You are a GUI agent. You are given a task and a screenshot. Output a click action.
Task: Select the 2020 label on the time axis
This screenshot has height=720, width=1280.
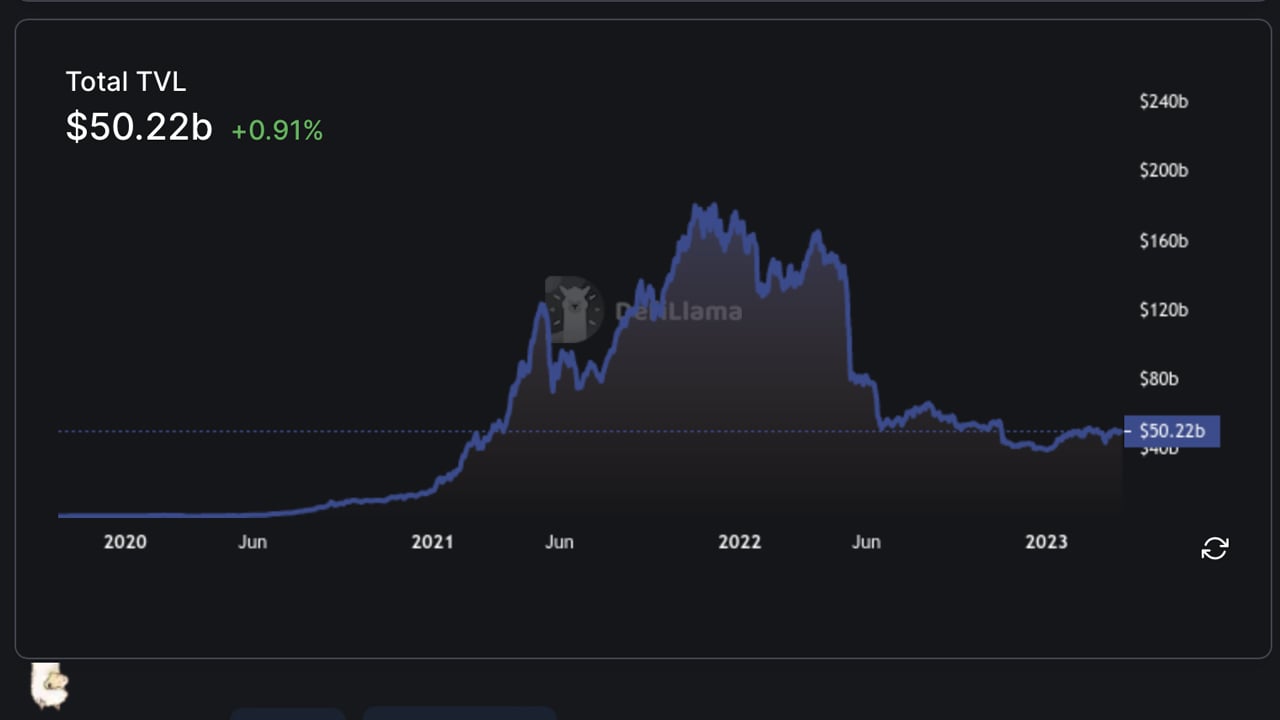(x=125, y=542)
